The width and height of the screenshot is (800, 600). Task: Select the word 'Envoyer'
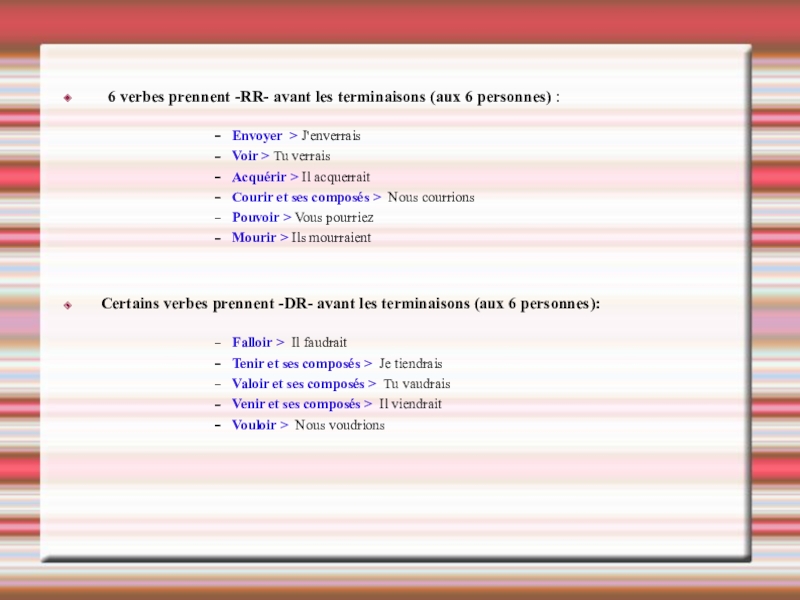(x=257, y=136)
